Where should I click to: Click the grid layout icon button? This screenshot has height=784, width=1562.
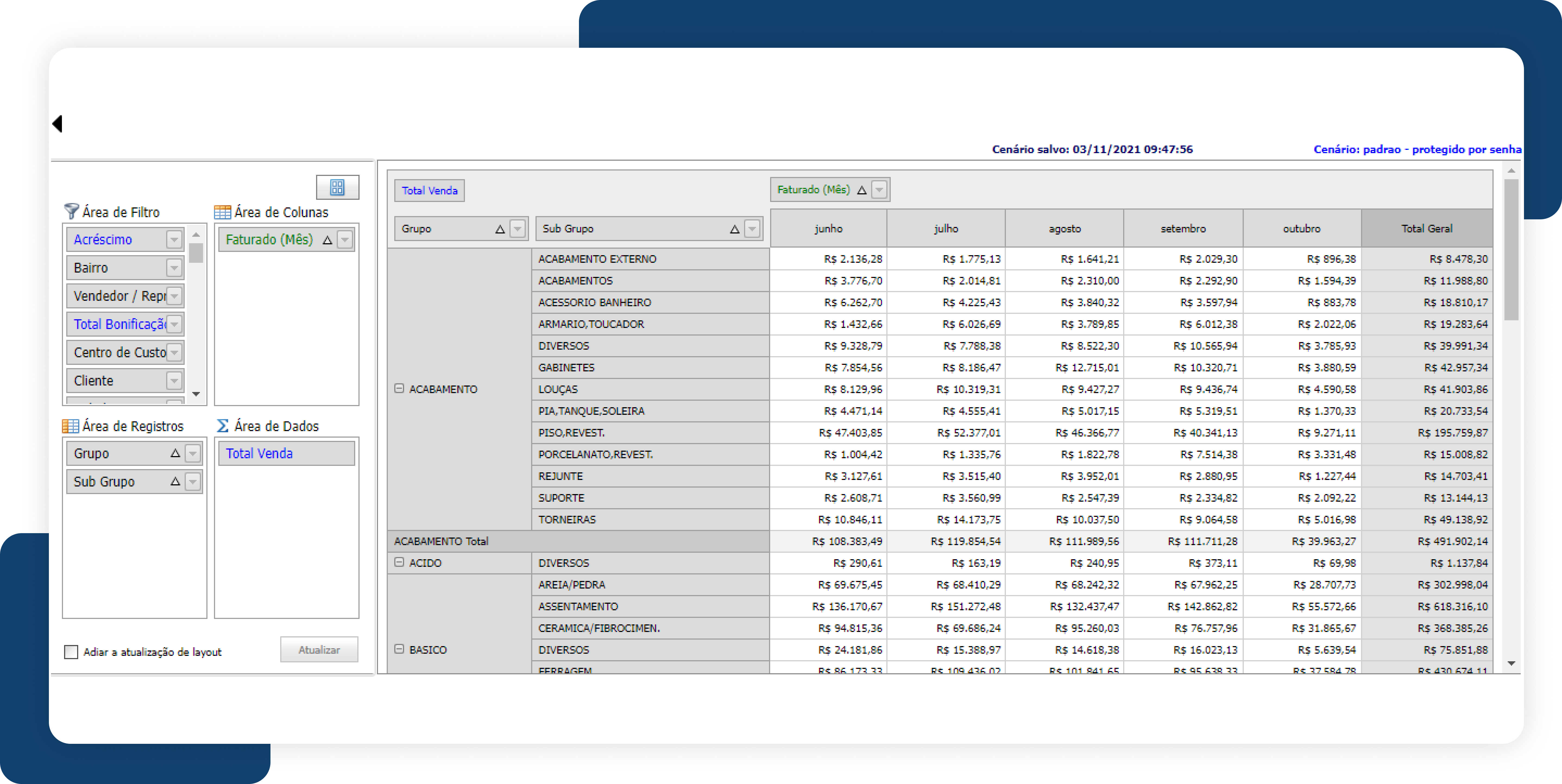(x=337, y=187)
